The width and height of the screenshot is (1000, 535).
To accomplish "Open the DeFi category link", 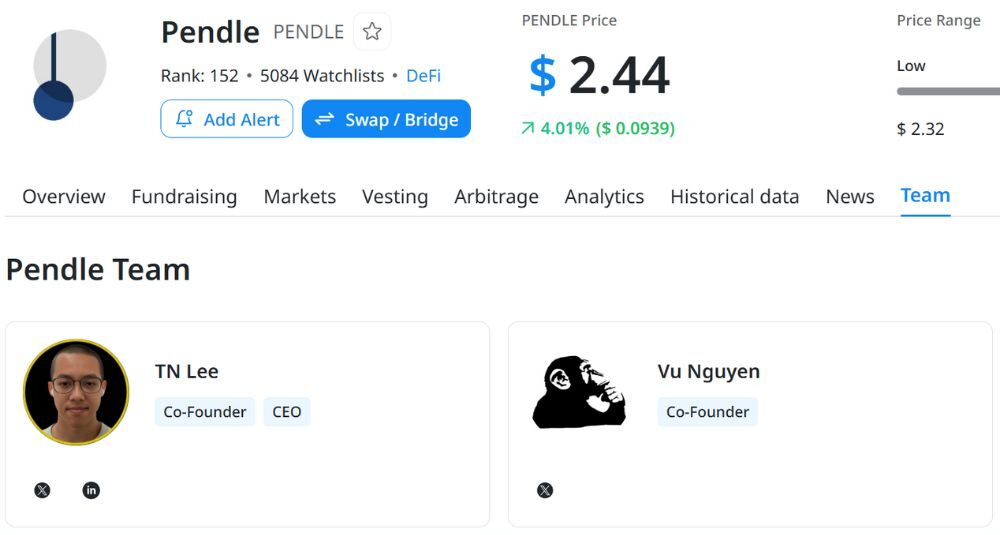I will click(423, 76).
